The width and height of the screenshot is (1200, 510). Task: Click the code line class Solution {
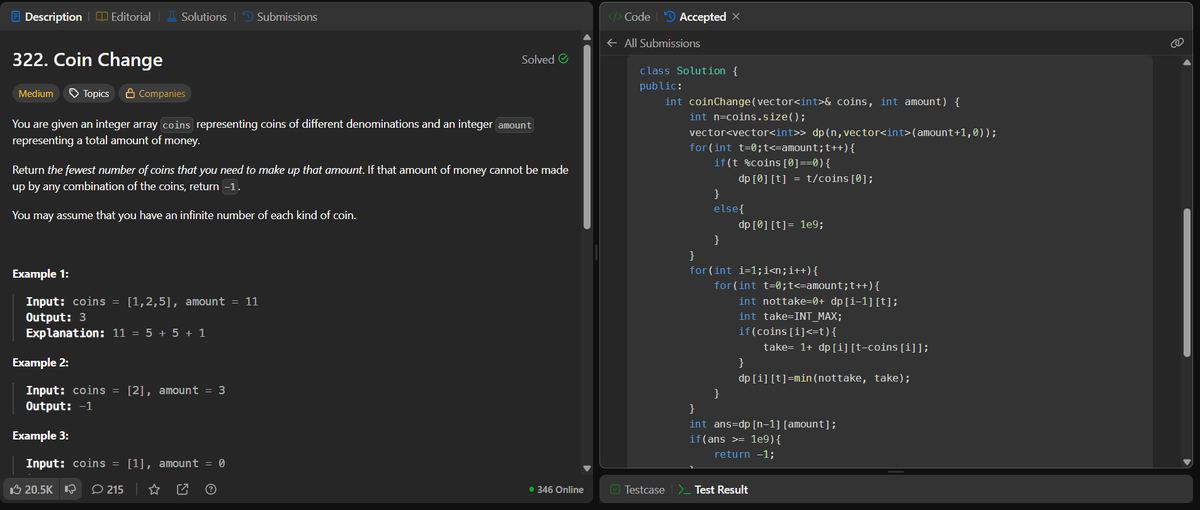click(689, 71)
